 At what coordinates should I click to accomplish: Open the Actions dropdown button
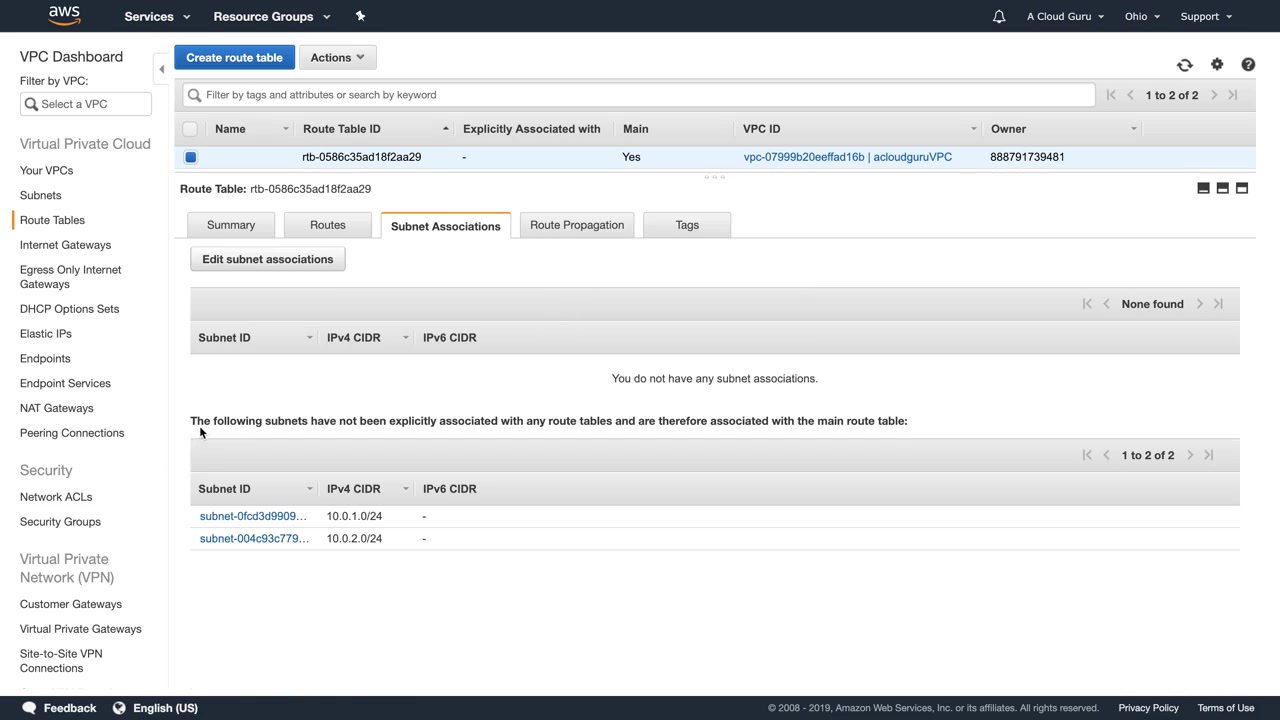tap(337, 57)
